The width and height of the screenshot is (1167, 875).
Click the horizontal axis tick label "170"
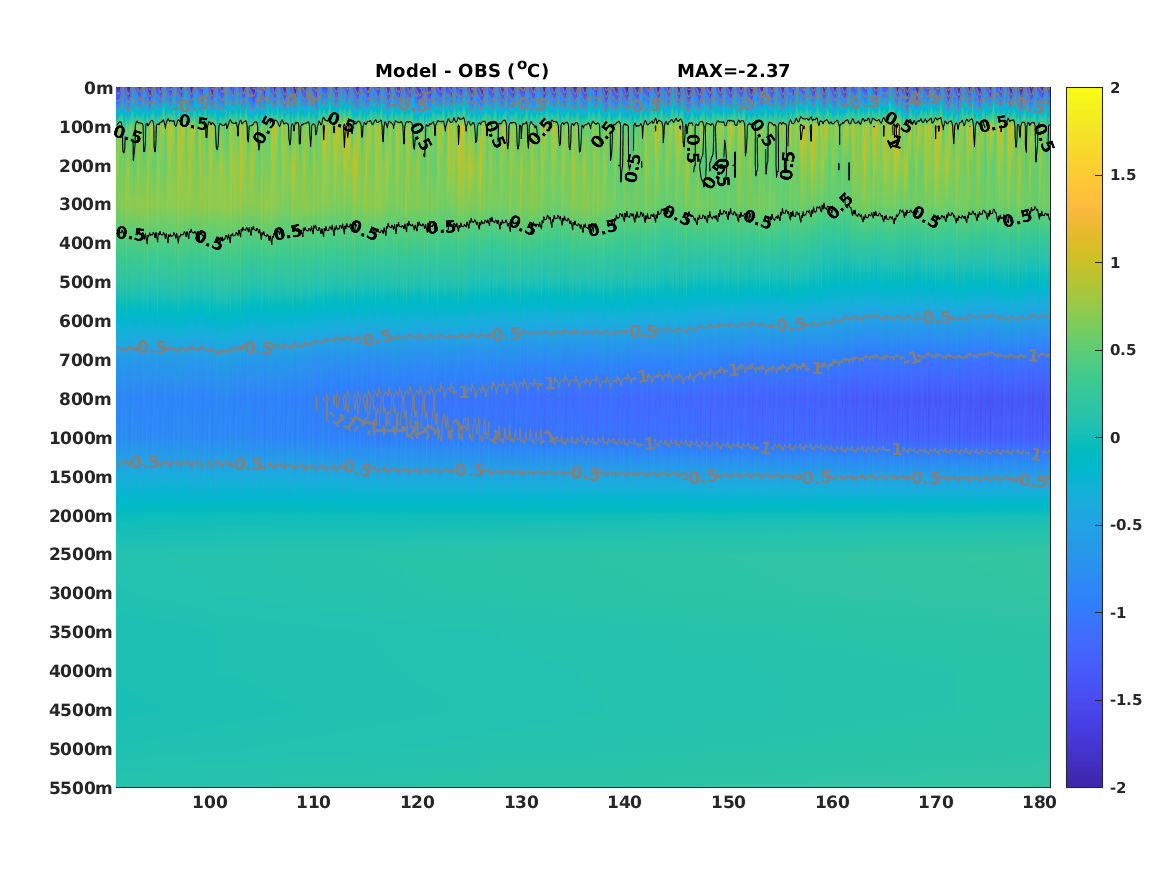[936, 802]
